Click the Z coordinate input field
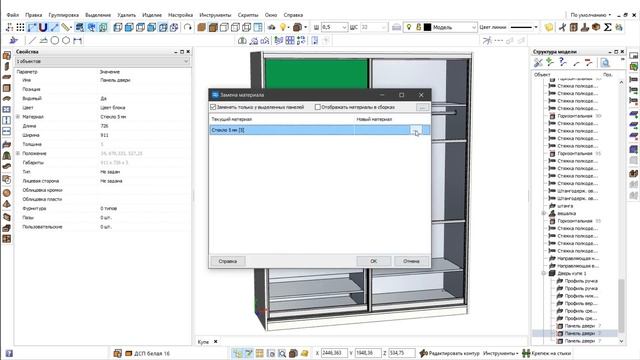Viewport: 640px width, 360px height. 402,353
